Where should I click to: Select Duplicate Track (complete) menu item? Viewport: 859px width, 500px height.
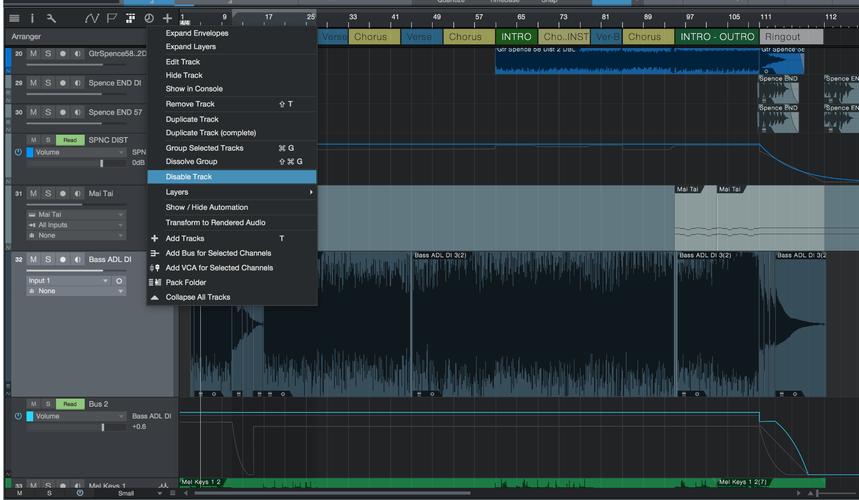click(x=232, y=133)
